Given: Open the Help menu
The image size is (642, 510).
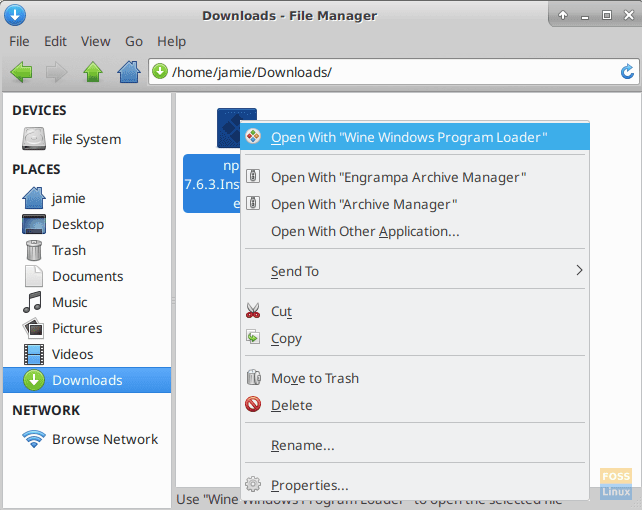Looking at the screenshot, I should [x=172, y=41].
